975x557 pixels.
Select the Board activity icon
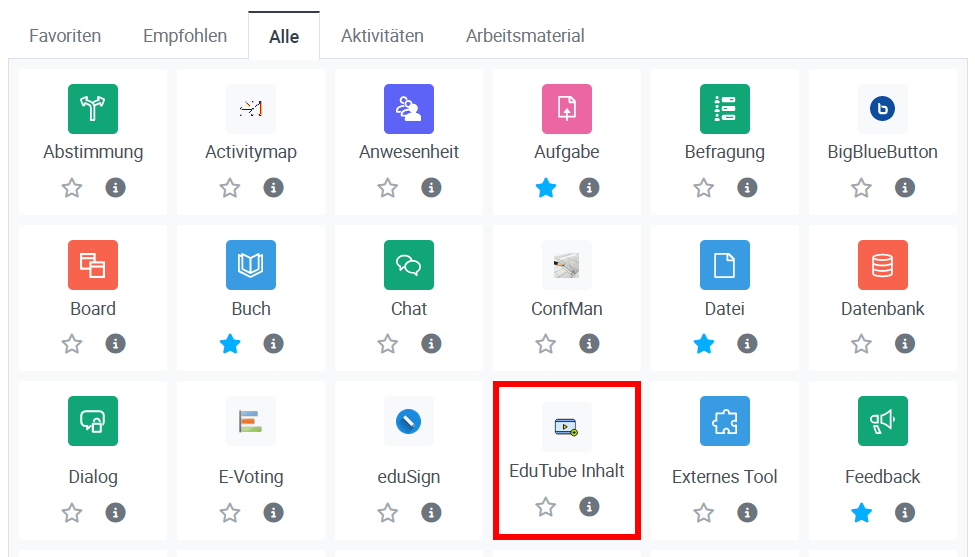point(93,265)
